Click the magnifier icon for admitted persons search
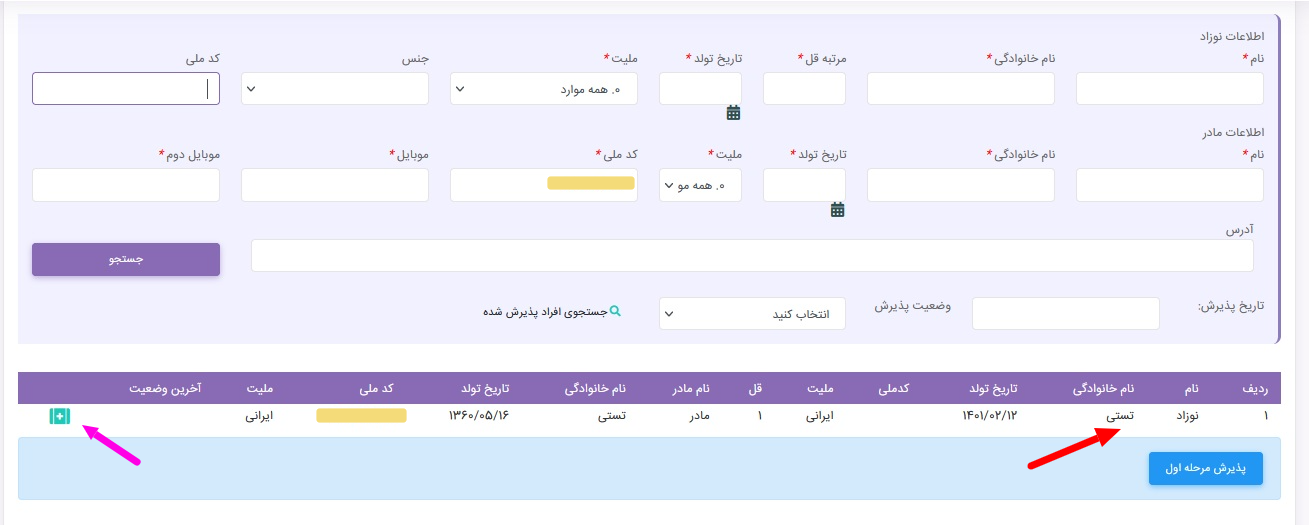Viewport: 1309px width, 525px height. 616,311
